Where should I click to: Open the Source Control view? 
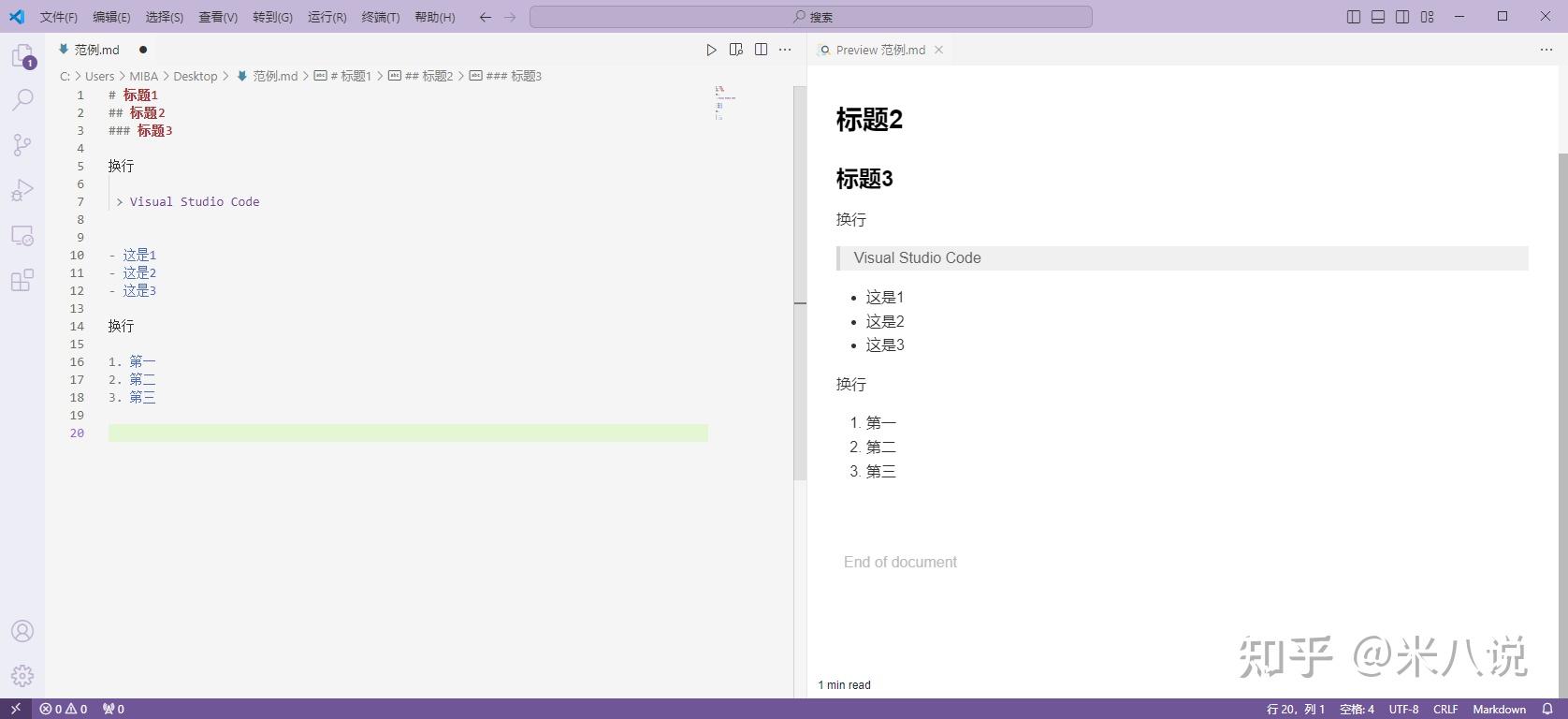coord(22,144)
